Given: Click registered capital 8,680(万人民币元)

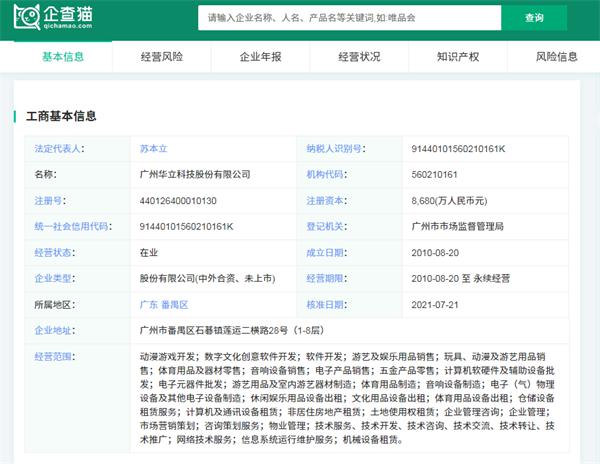Looking at the screenshot, I should tap(450, 200).
